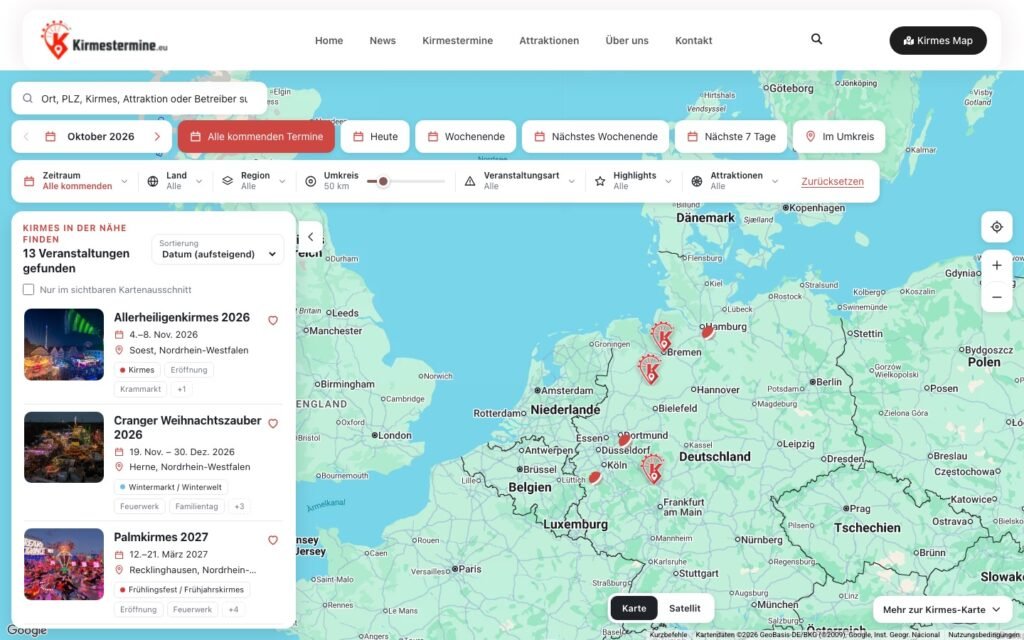This screenshot has height=640, width=1024.
Task: Click the Familientag tag
Action: pyautogui.click(x=197, y=506)
